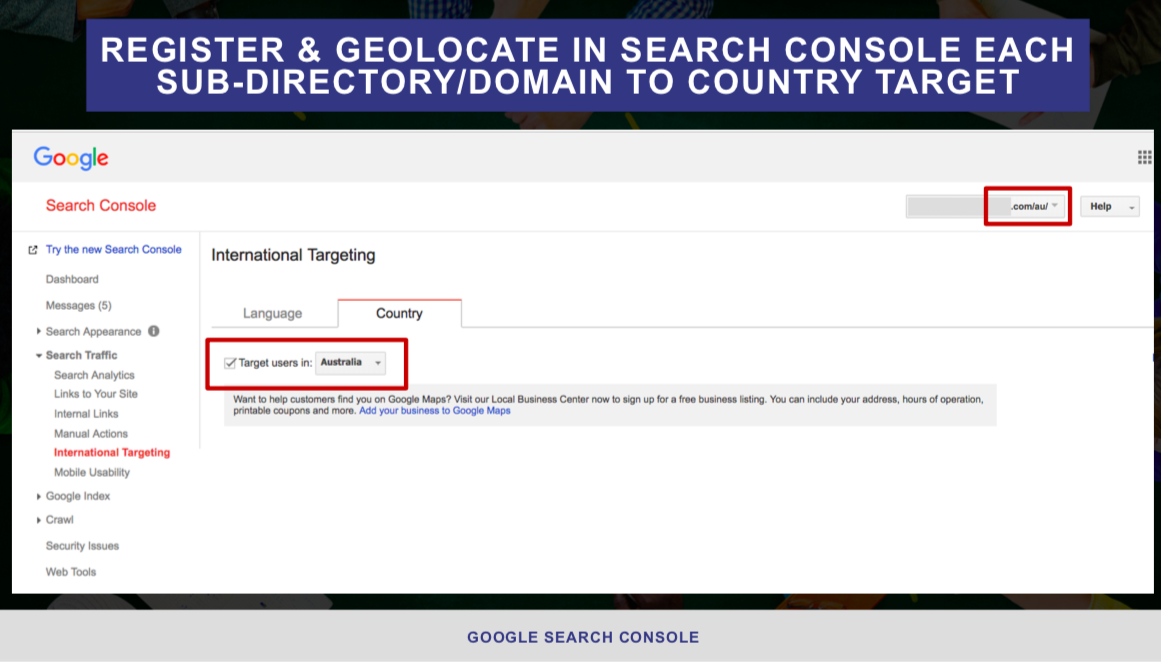Open Links to Your Site
The width and height of the screenshot is (1161, 662).
click(x=96, y=394)
